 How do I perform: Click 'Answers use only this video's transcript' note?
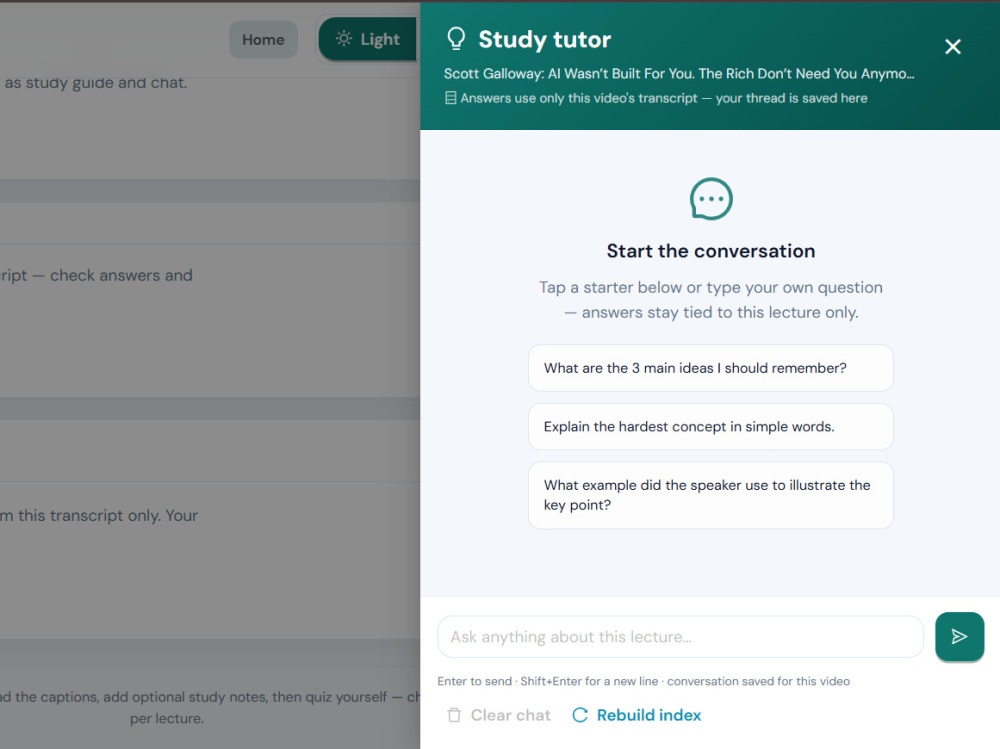click(x=663, y=98)
